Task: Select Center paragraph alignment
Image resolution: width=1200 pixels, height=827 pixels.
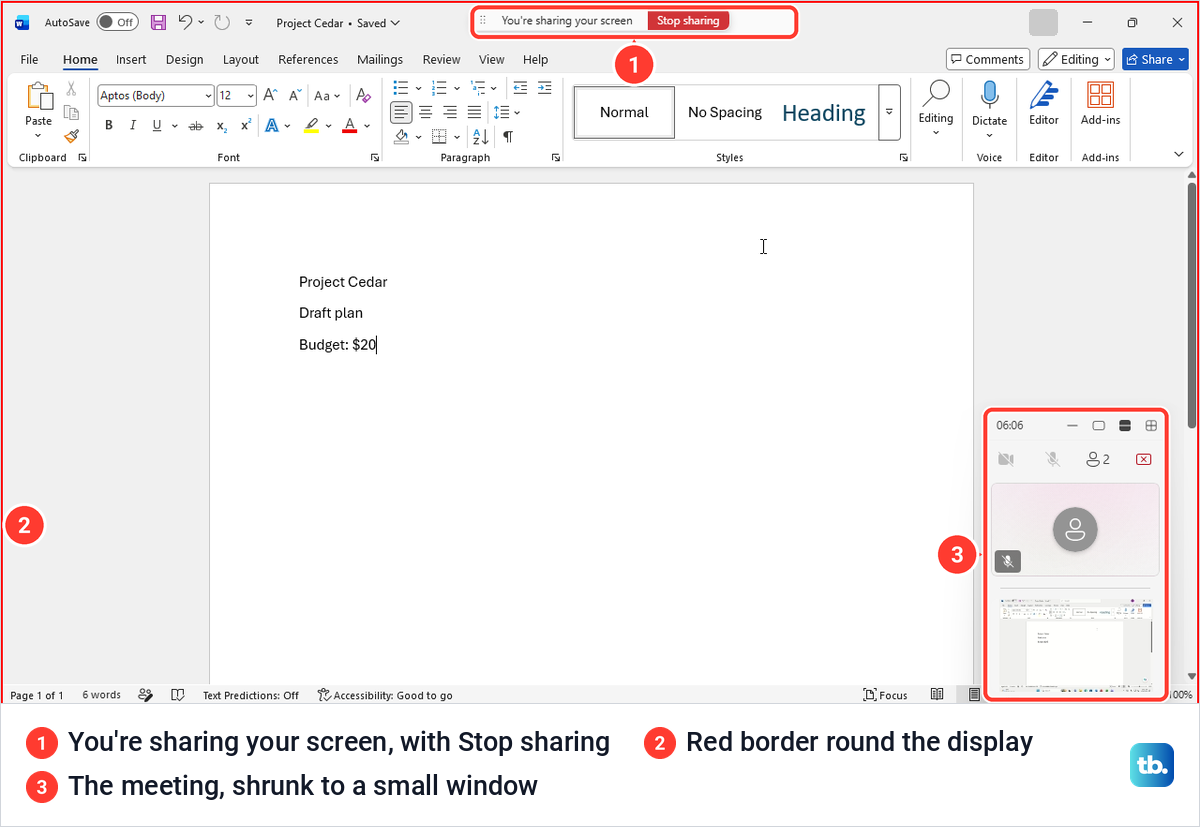Action: 426,112
